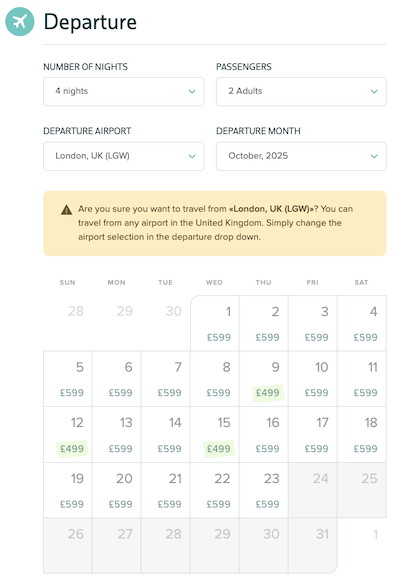The width and height of the screenshot is (397, 587).
Task: Choose October 23 departure date
Action: tap(264, 490)
